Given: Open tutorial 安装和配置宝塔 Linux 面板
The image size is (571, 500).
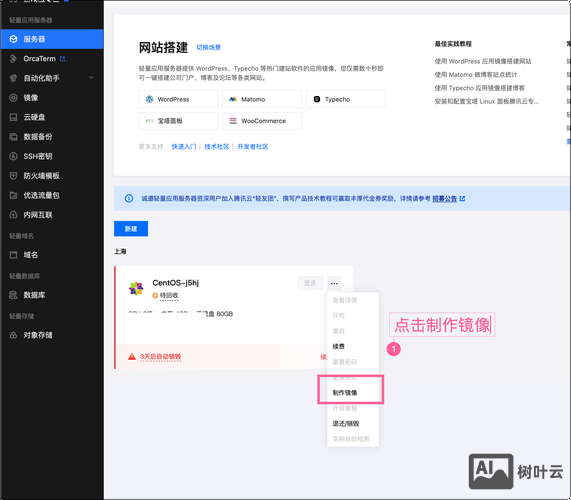Looking at the screenshot, I should [x=487, y=101].
